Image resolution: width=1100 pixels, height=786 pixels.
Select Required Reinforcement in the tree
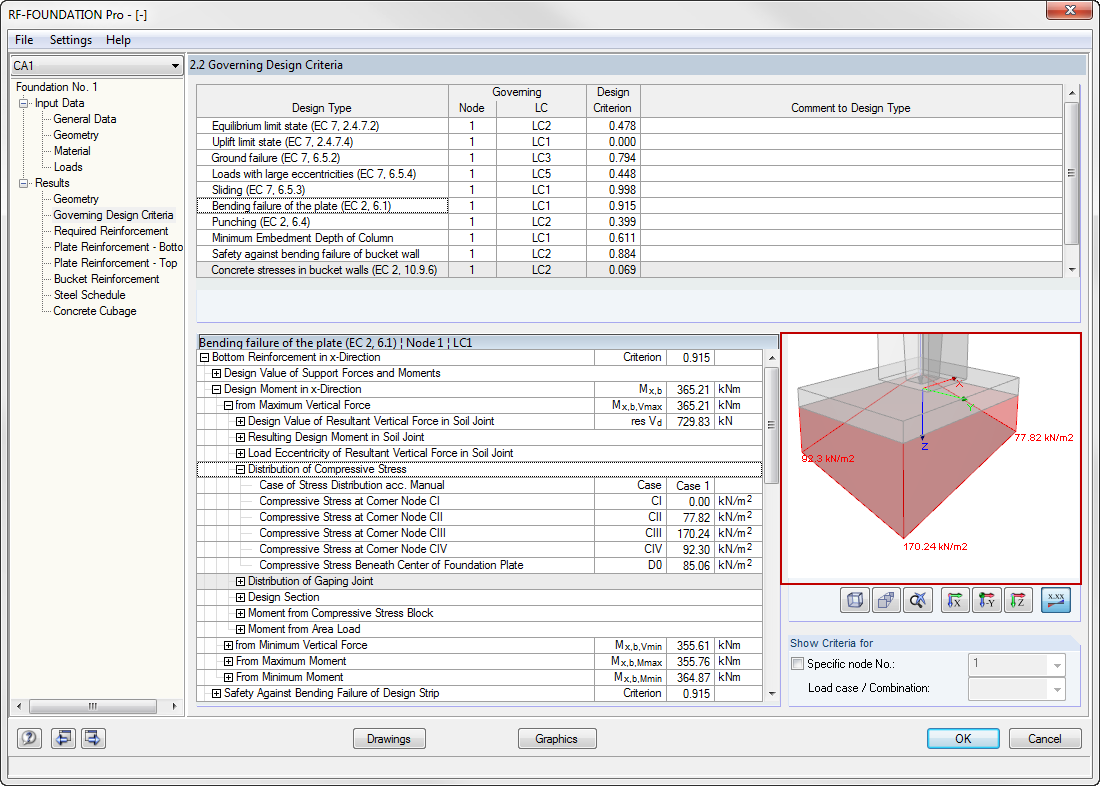(x=111, y=231)
